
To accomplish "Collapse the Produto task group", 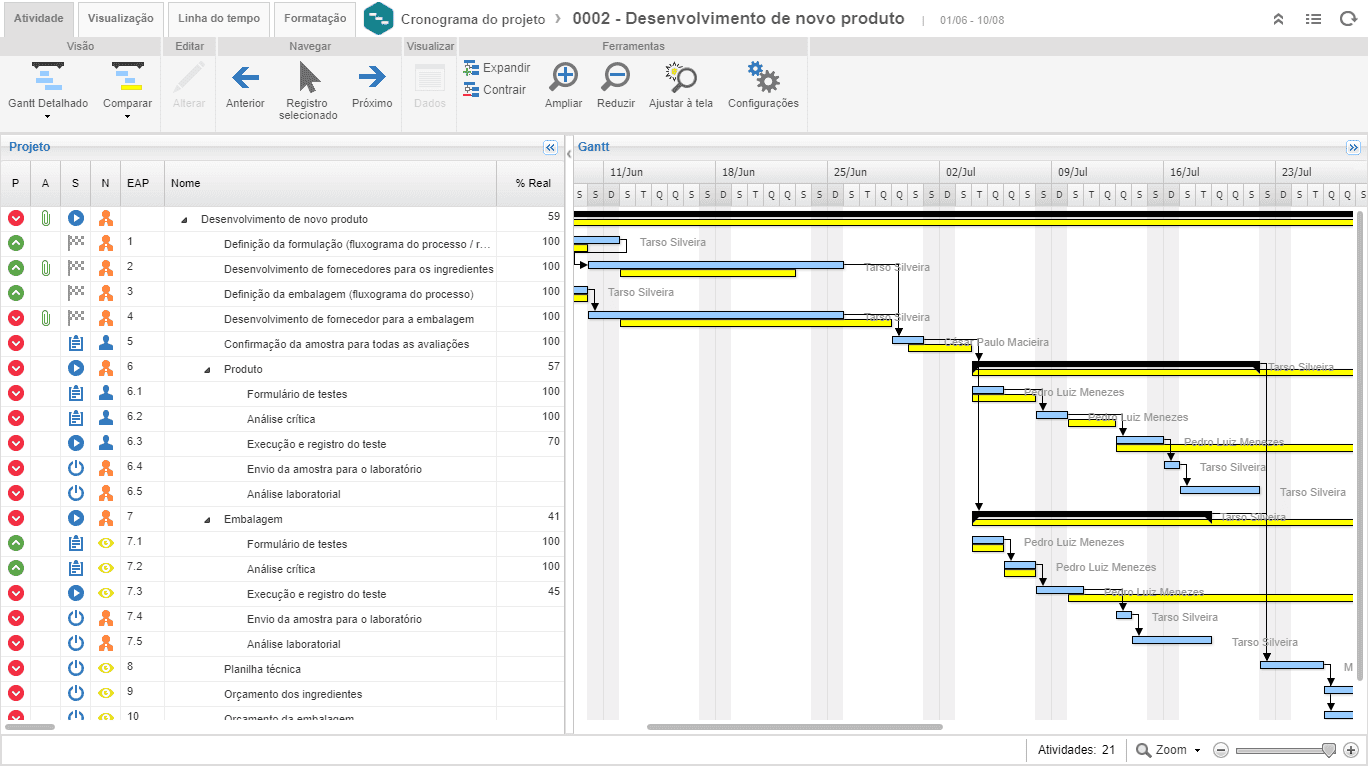I will (x=207, y=369).
